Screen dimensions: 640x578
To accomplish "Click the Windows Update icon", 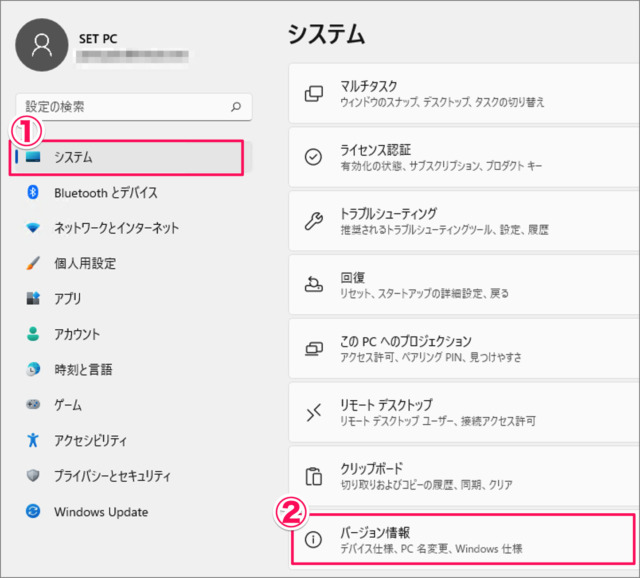I will pos(33,512).
